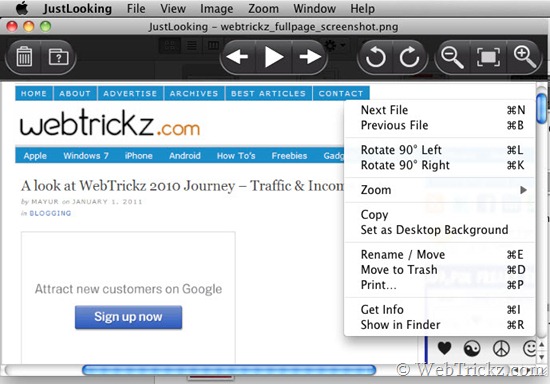Rotate image counterclockwise using toolbar icon

(375, 57)
